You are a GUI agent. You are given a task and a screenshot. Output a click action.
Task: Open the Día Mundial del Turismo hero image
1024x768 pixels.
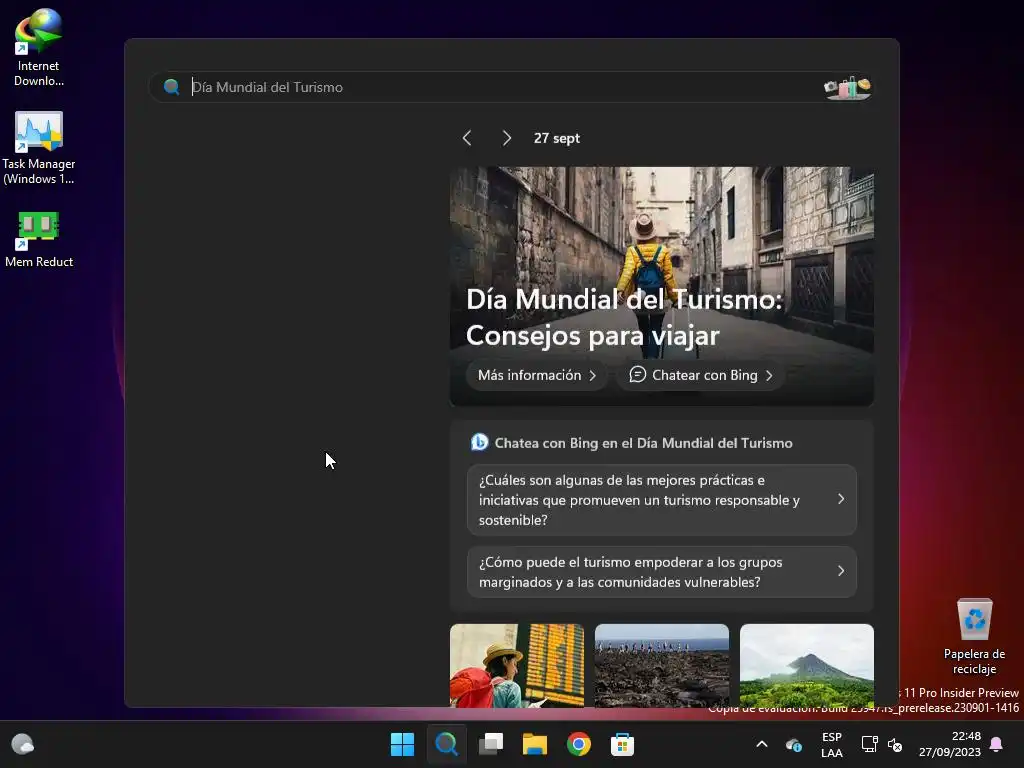point(662,286)
